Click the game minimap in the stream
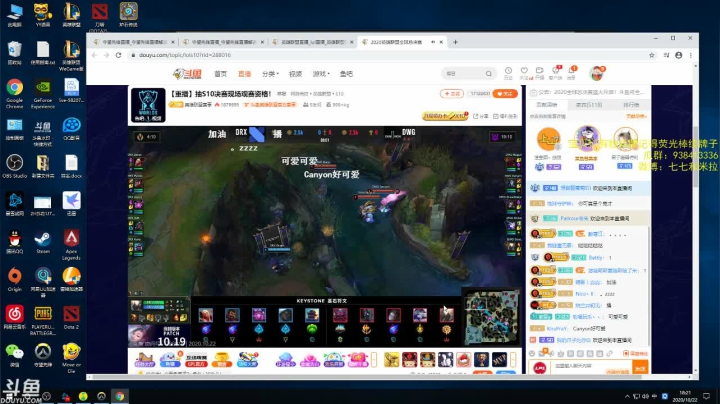 tap(492, 318)
